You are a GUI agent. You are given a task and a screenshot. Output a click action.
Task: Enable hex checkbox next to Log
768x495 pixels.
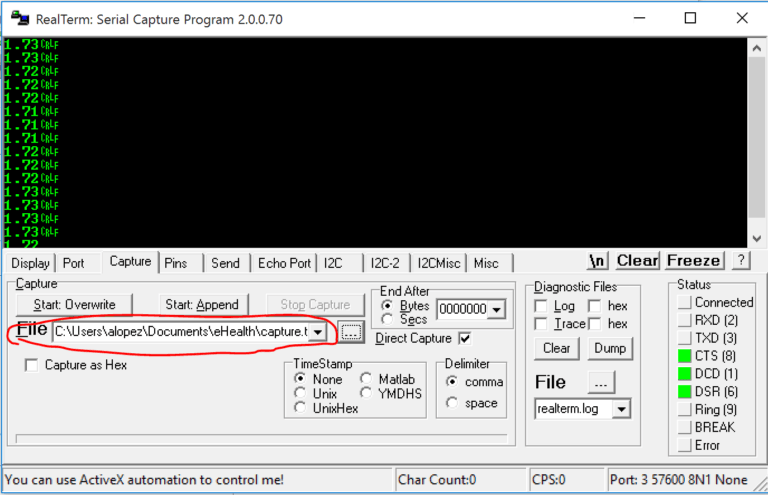(x=595, y=306)
